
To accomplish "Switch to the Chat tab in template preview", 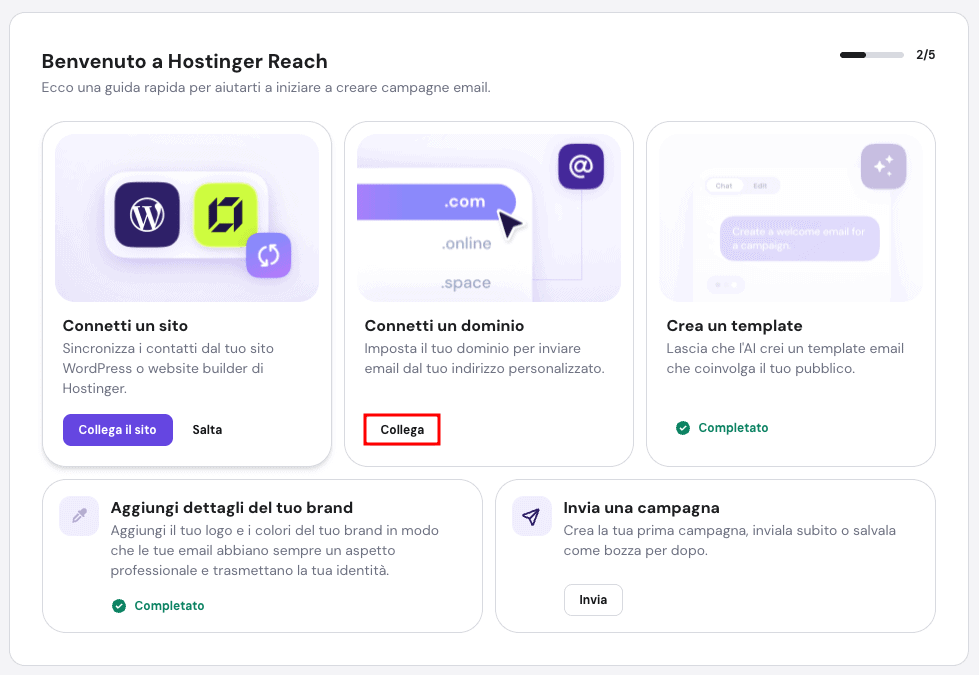I will [x=724, y=186].
